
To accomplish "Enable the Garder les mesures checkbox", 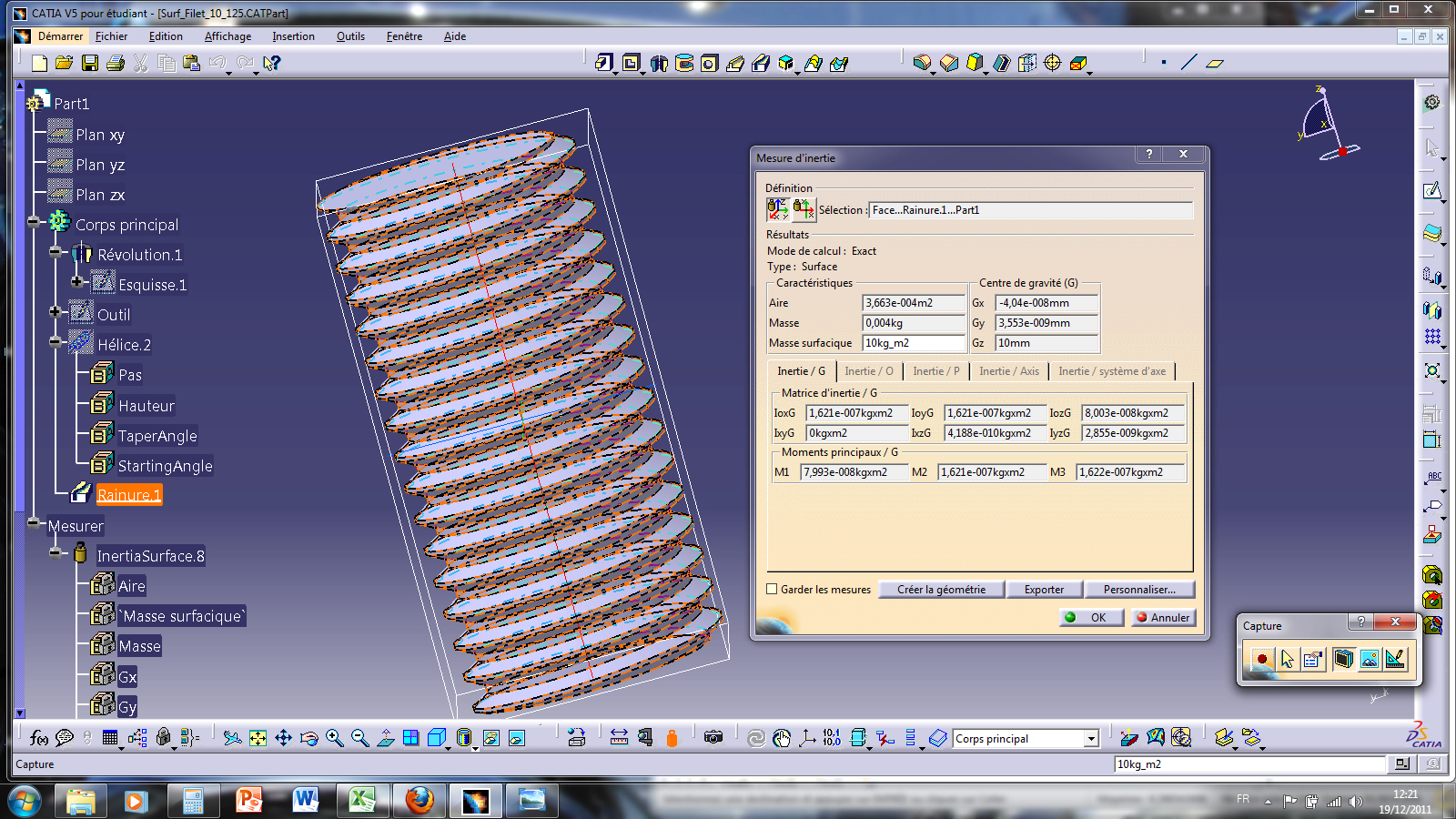I will pyautogui.click(x=772, y=589).
